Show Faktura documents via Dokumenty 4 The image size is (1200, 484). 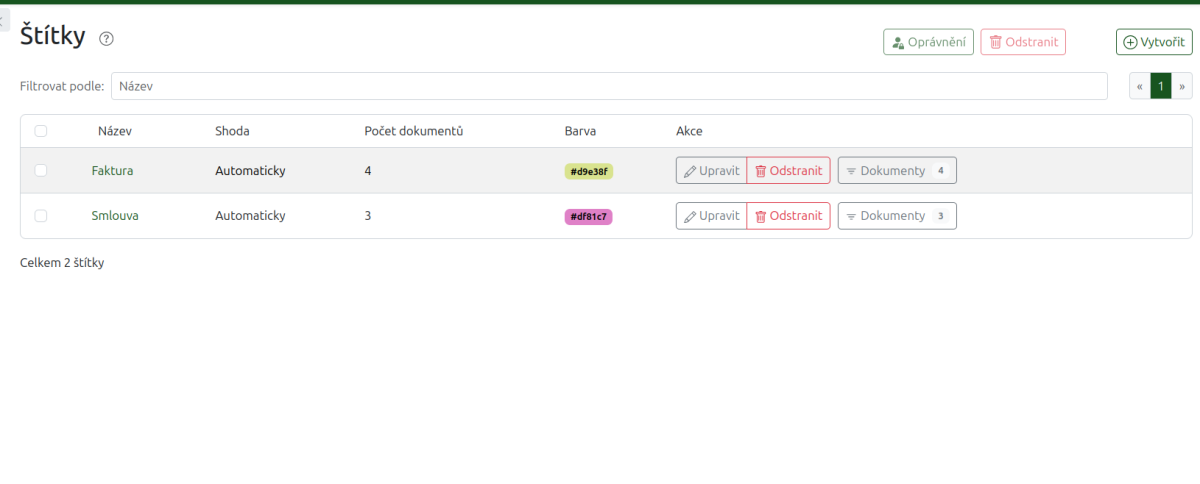[897, 171]
